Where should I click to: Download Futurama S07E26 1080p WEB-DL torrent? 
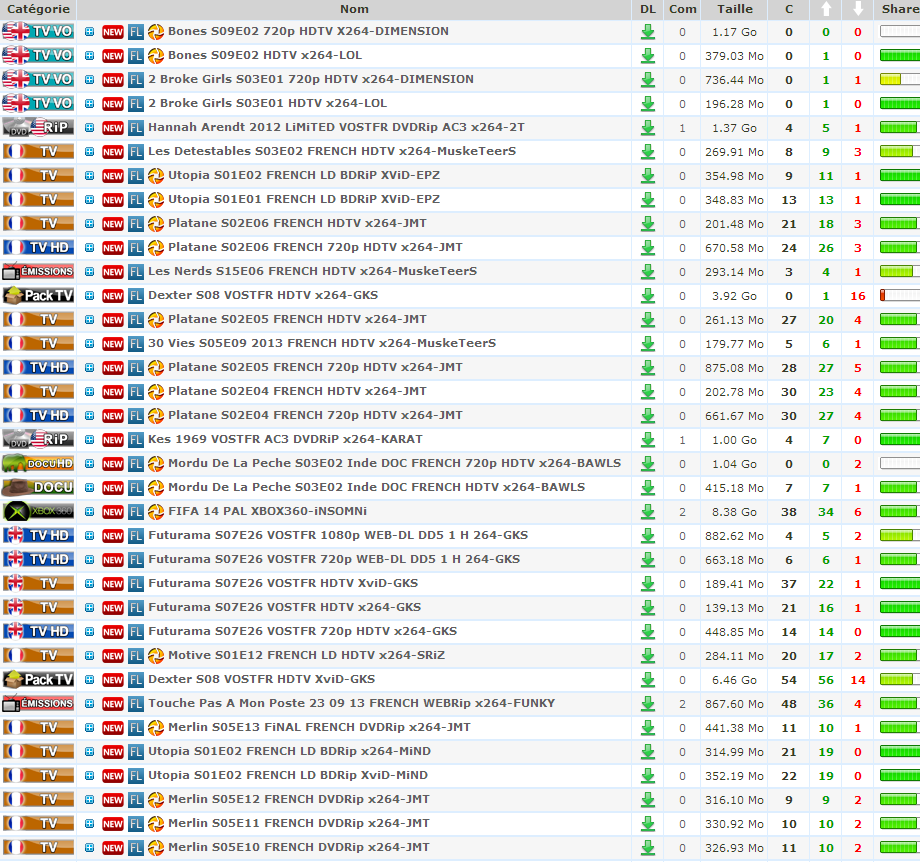coord(648,536)
